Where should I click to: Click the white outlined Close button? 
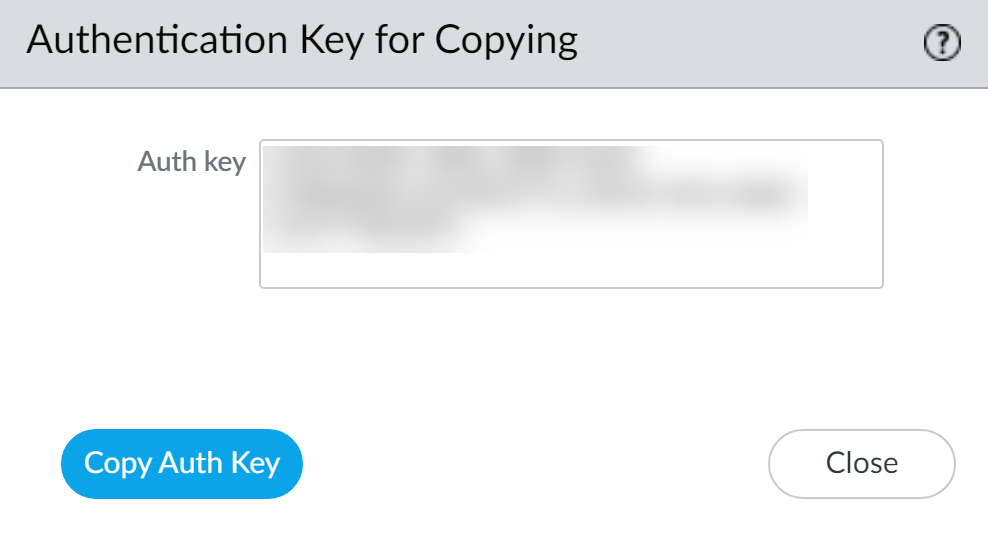coord(861,463)
